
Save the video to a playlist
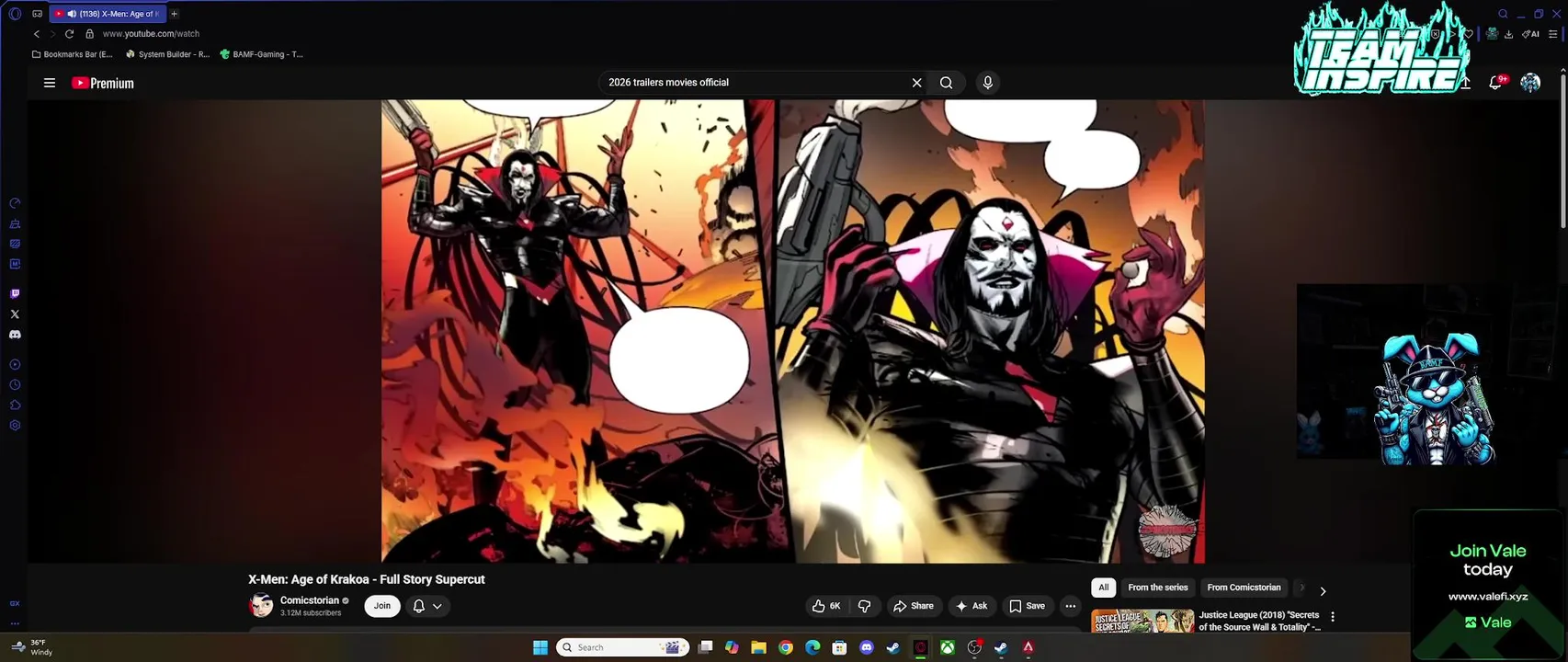coord(1028,606)
